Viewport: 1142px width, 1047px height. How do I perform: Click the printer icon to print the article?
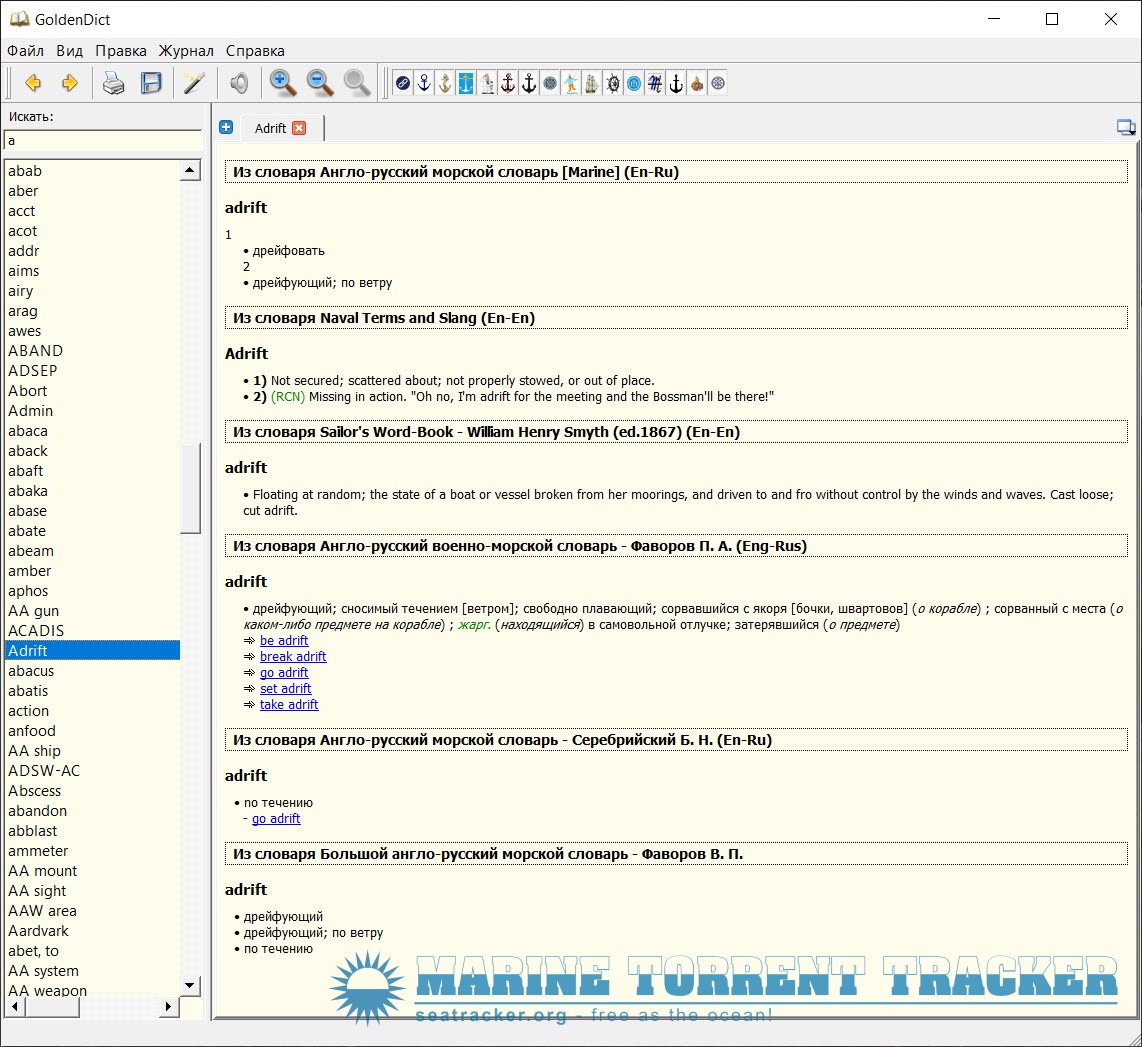click(113, 83)
